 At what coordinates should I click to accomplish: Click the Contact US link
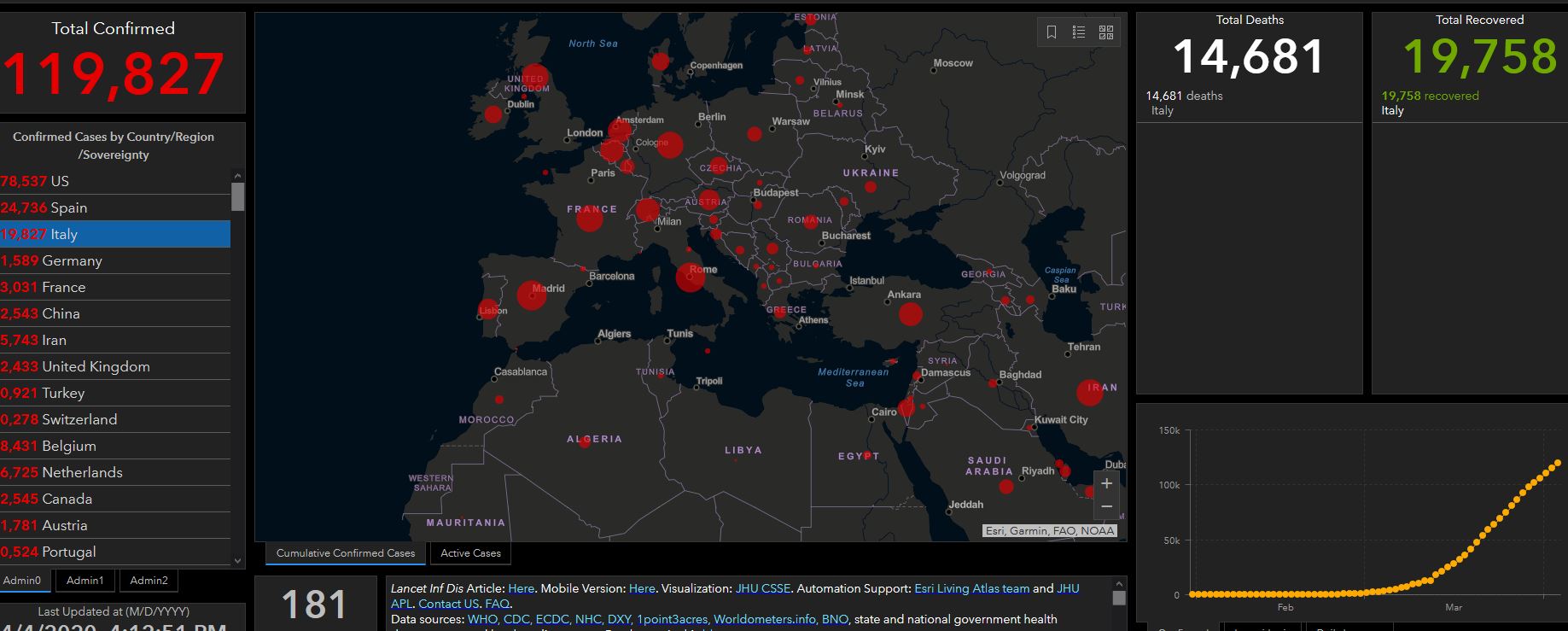(x=449, y=604)
